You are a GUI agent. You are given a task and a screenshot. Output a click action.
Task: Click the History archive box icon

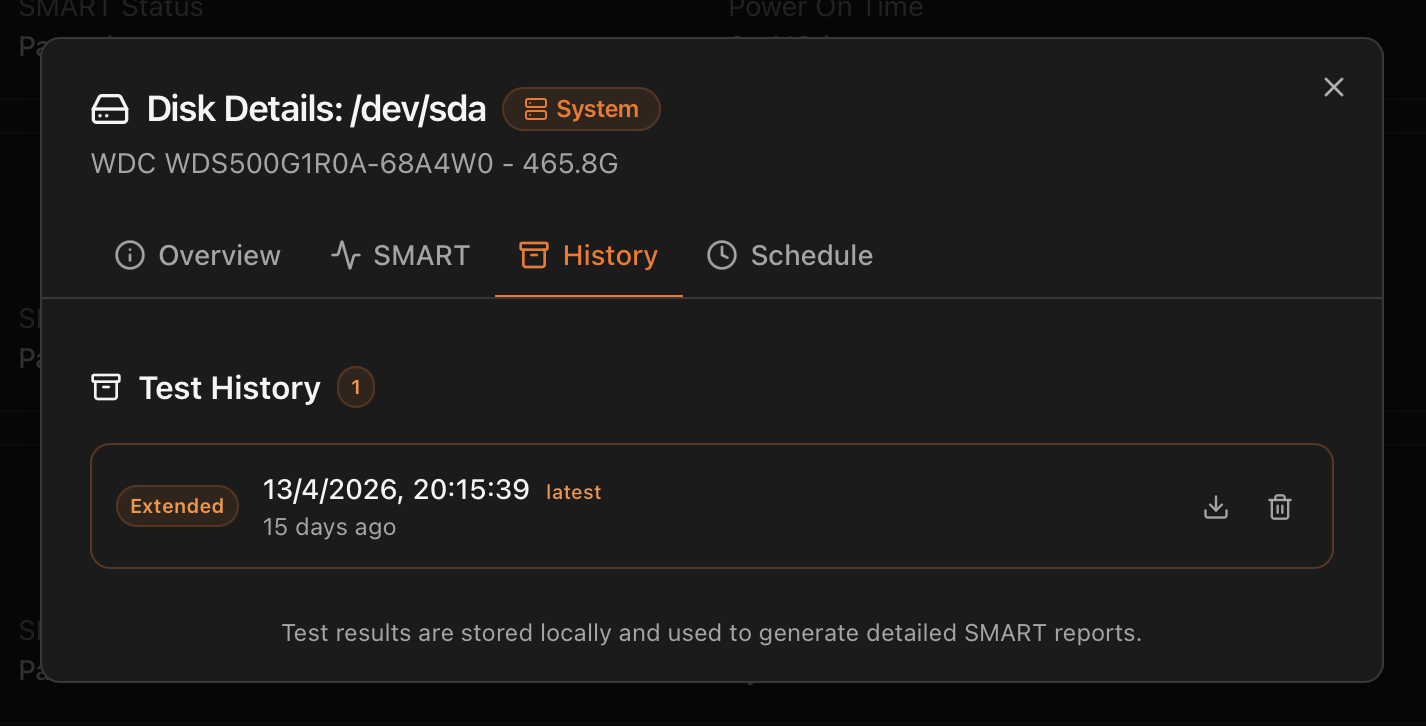pos(534,255)
